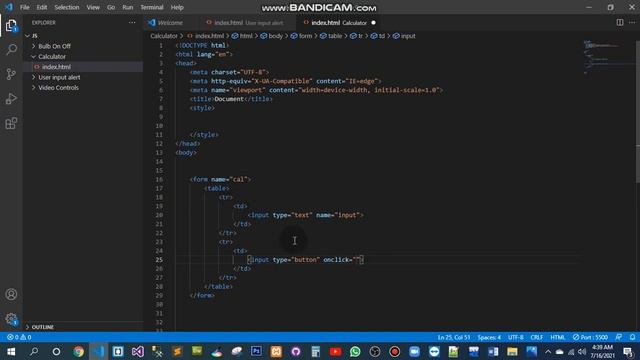This screenshot has height=360, width=640.
Task: Open the Selection menu
Action: tap(67, 7)
